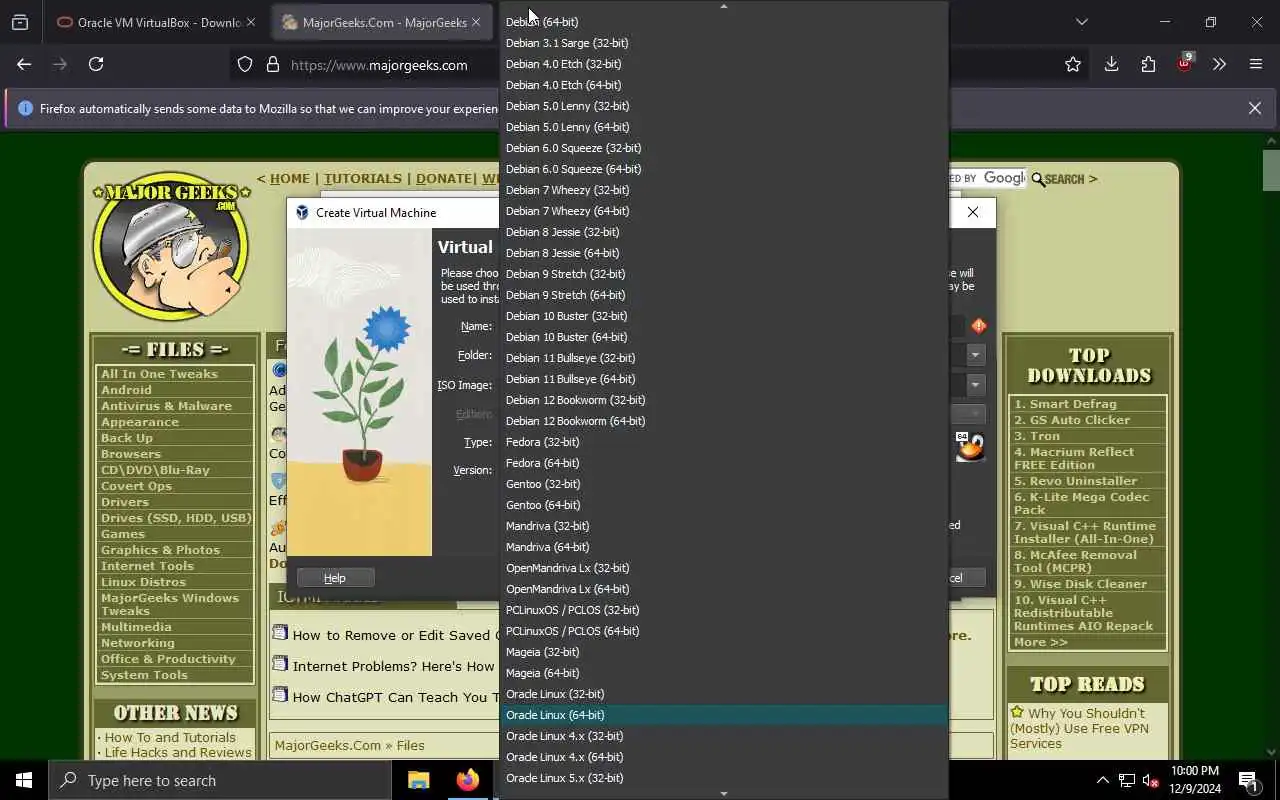
Task: Open Revo Uninstaller top download
Action: 1075,481
